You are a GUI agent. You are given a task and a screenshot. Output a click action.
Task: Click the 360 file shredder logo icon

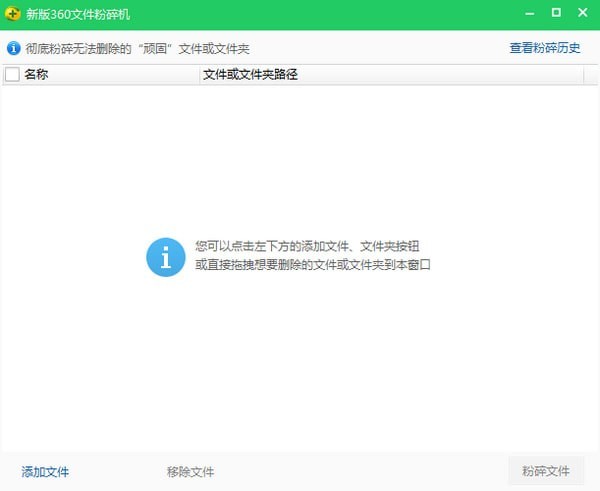[x=13, y=14]
